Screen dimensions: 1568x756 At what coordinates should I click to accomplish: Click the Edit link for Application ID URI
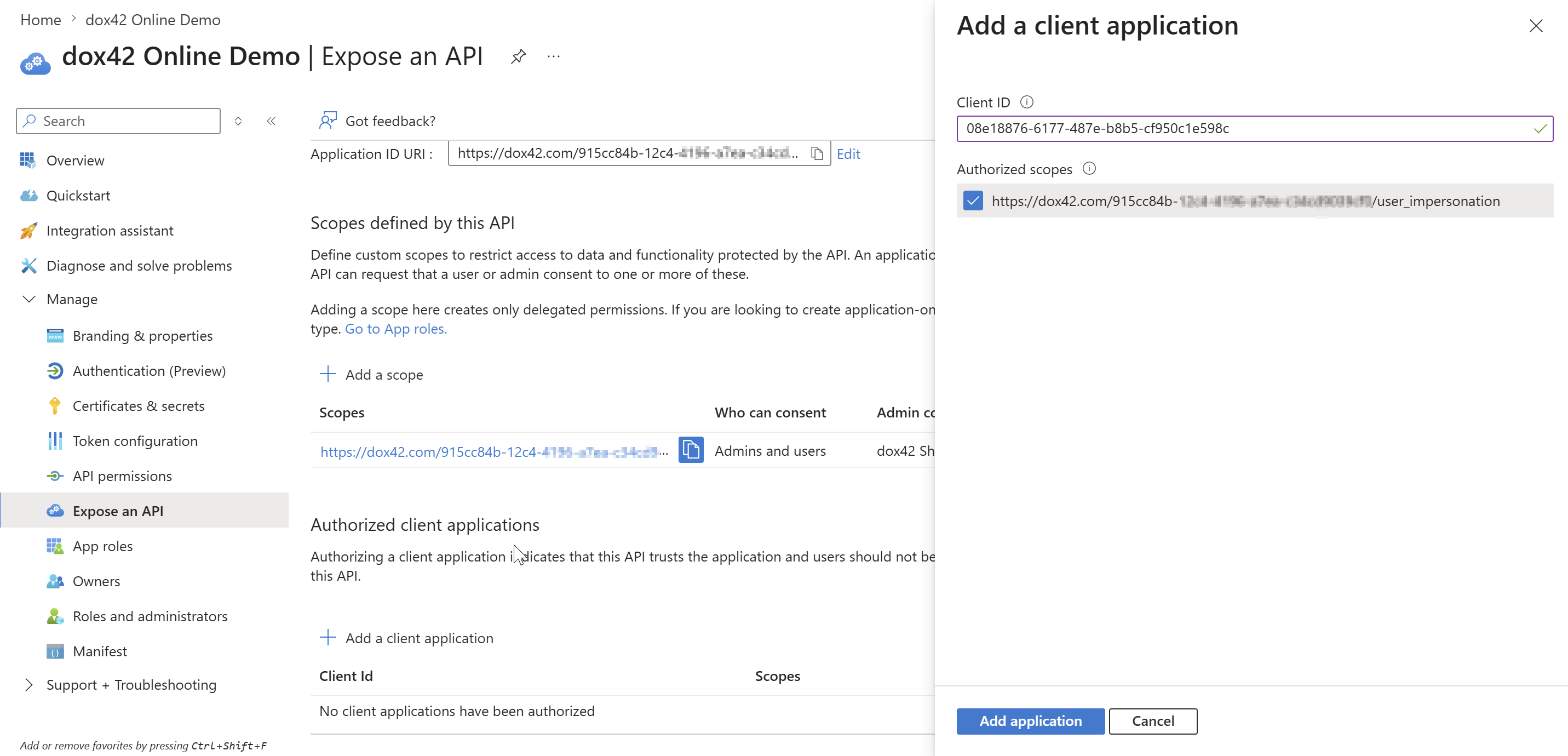pyautogui.click(x=848, y=153)
